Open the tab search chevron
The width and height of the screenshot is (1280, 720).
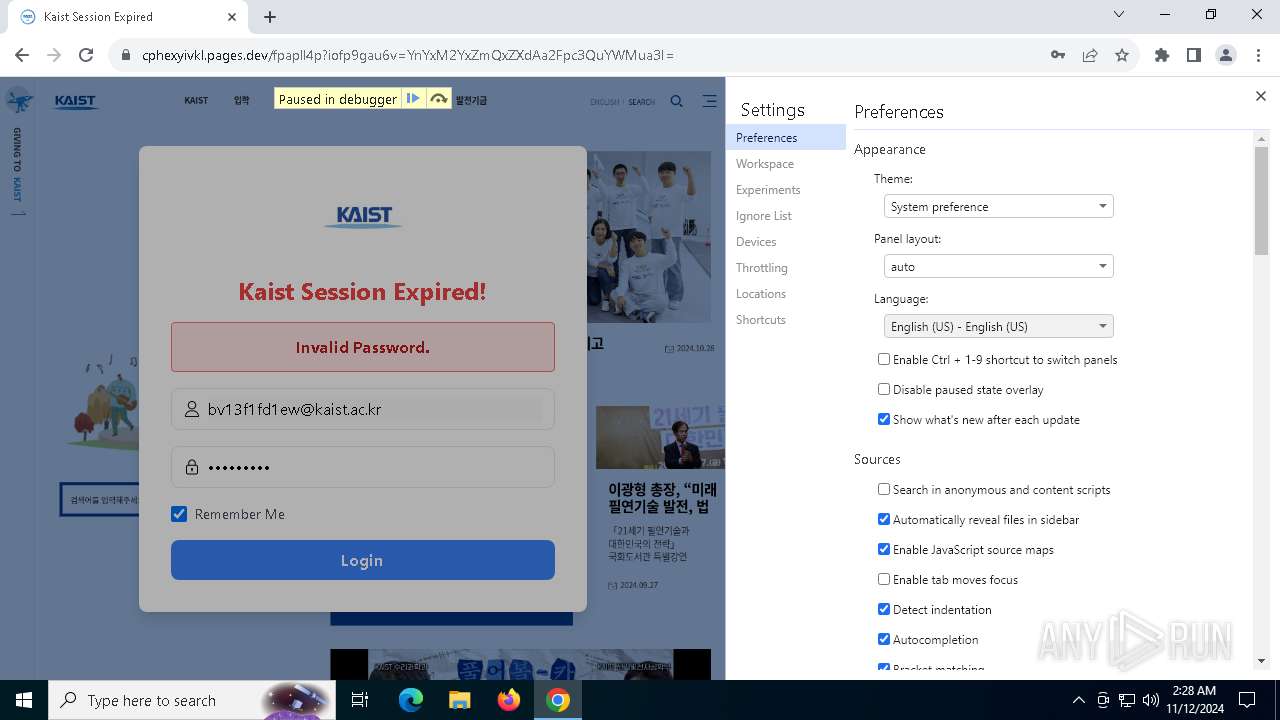(1119, 15)
